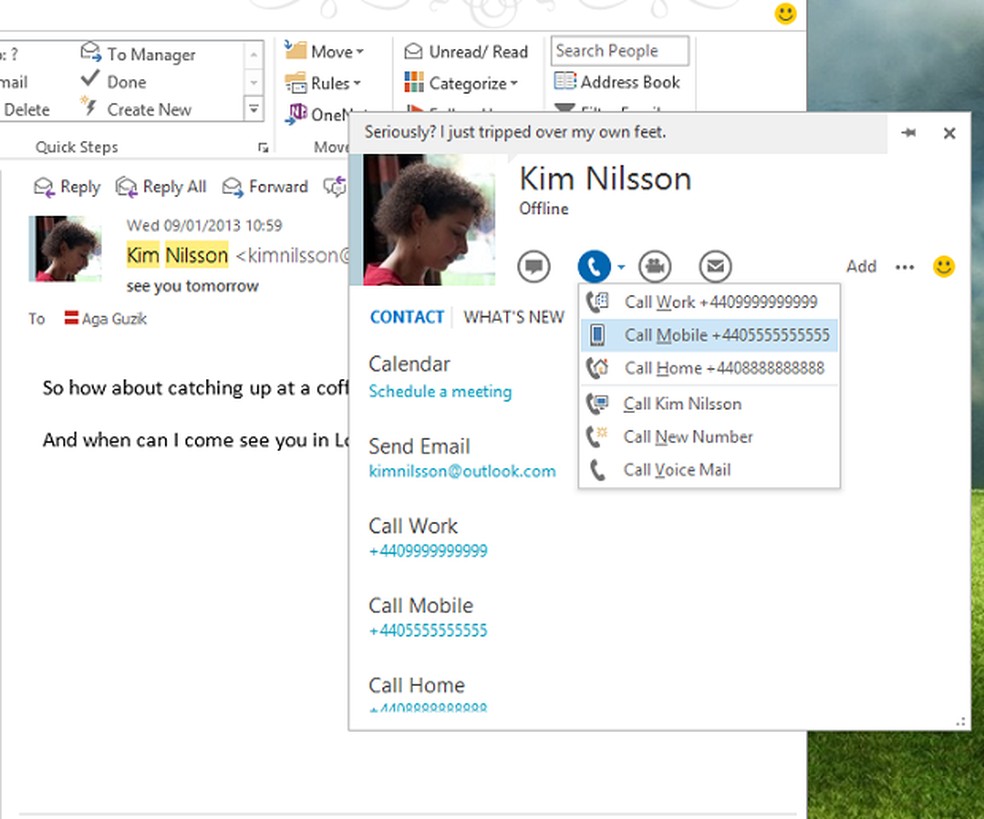Click inside the Search People field

[x=618, y=50]
